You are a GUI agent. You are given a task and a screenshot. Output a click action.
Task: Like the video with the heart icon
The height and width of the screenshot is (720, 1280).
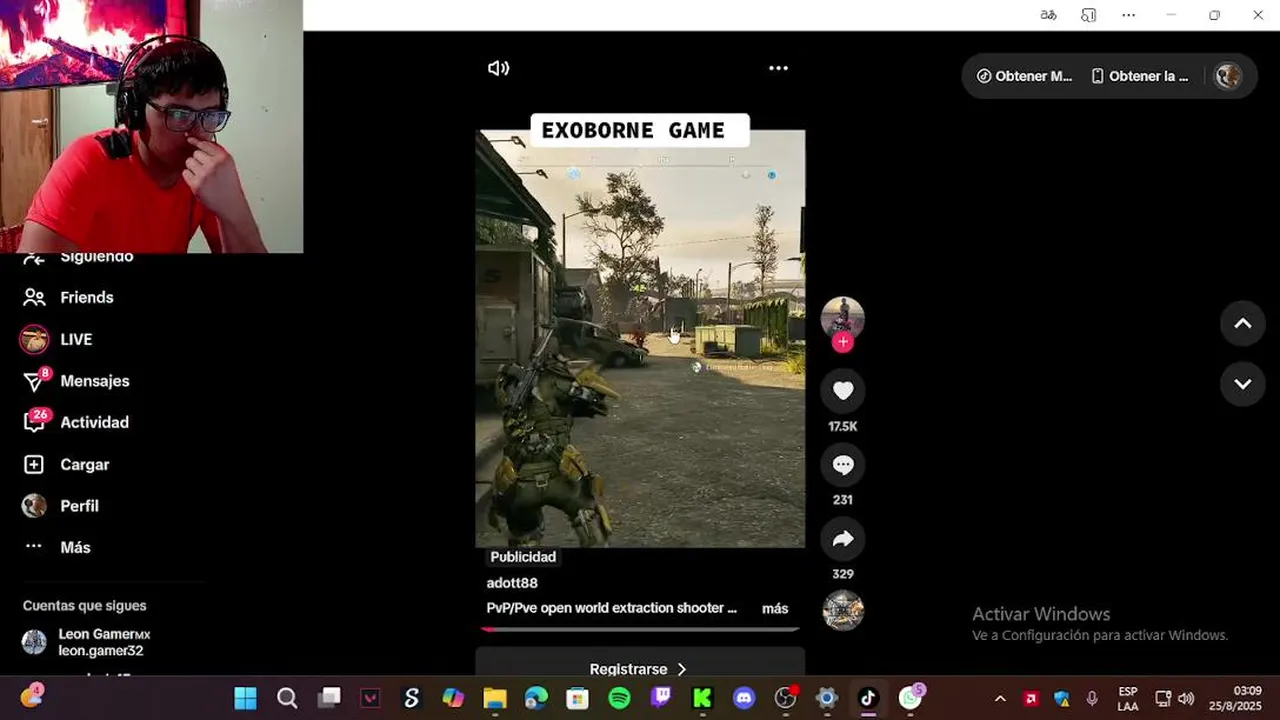[x=843, y=390]
